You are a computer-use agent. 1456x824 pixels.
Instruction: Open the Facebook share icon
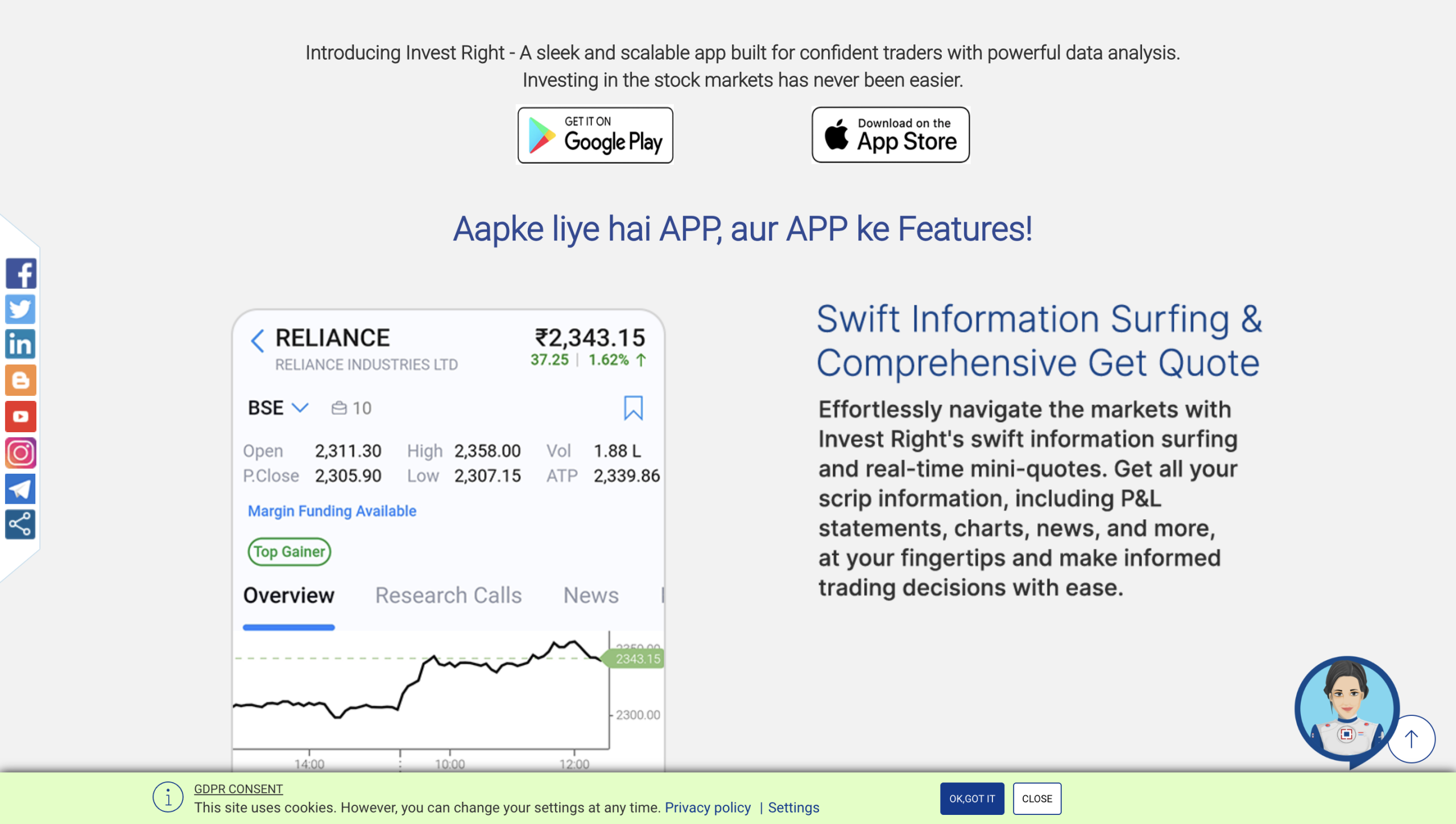click(21, 274)
